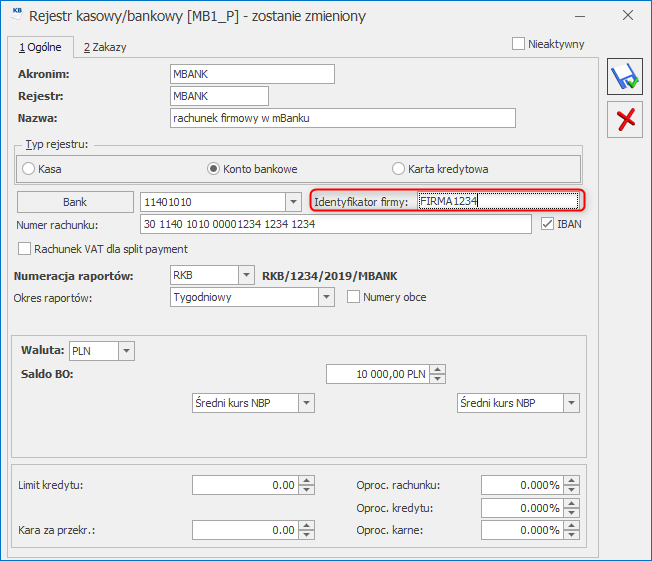The height and width of the screenshot is (561, 652).
Task: Click the red X cancel icon
Action: click(x=625, y=120)
